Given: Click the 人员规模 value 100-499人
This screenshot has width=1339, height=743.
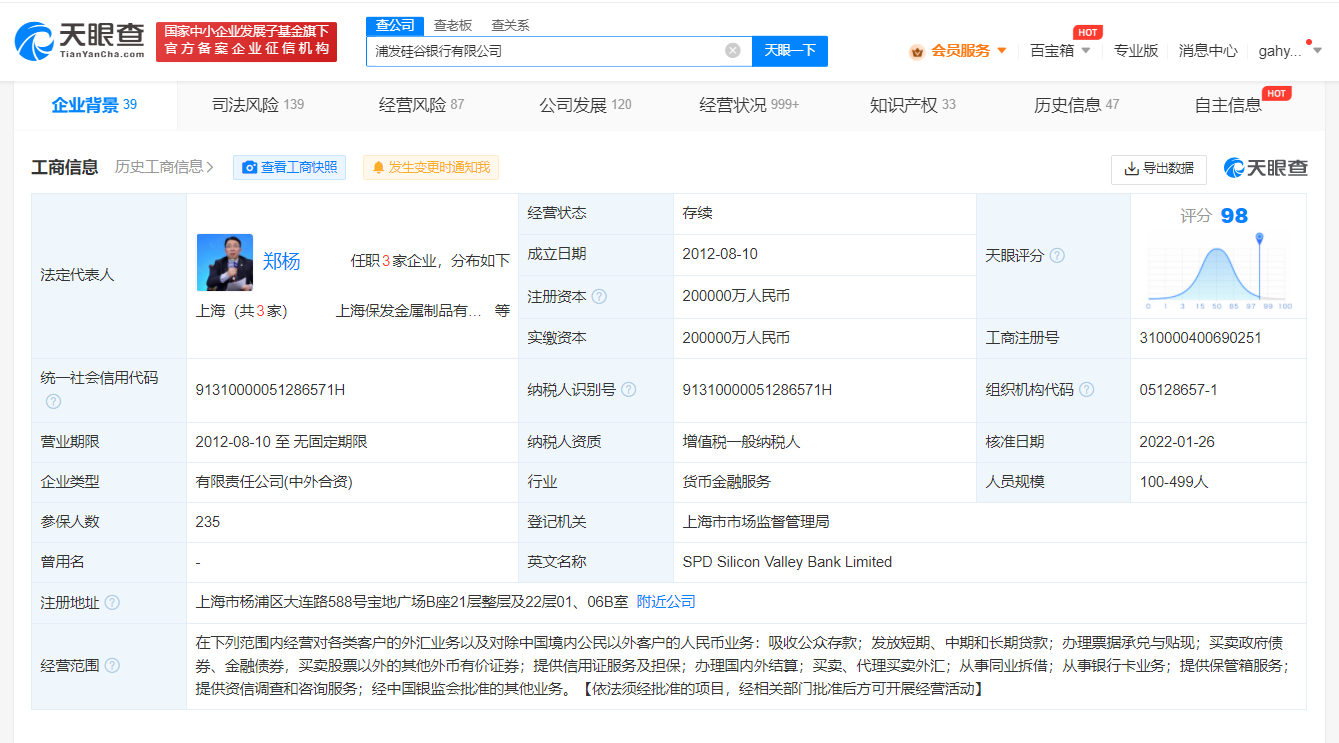Looking at the screenshot, I should [1174, 482].
